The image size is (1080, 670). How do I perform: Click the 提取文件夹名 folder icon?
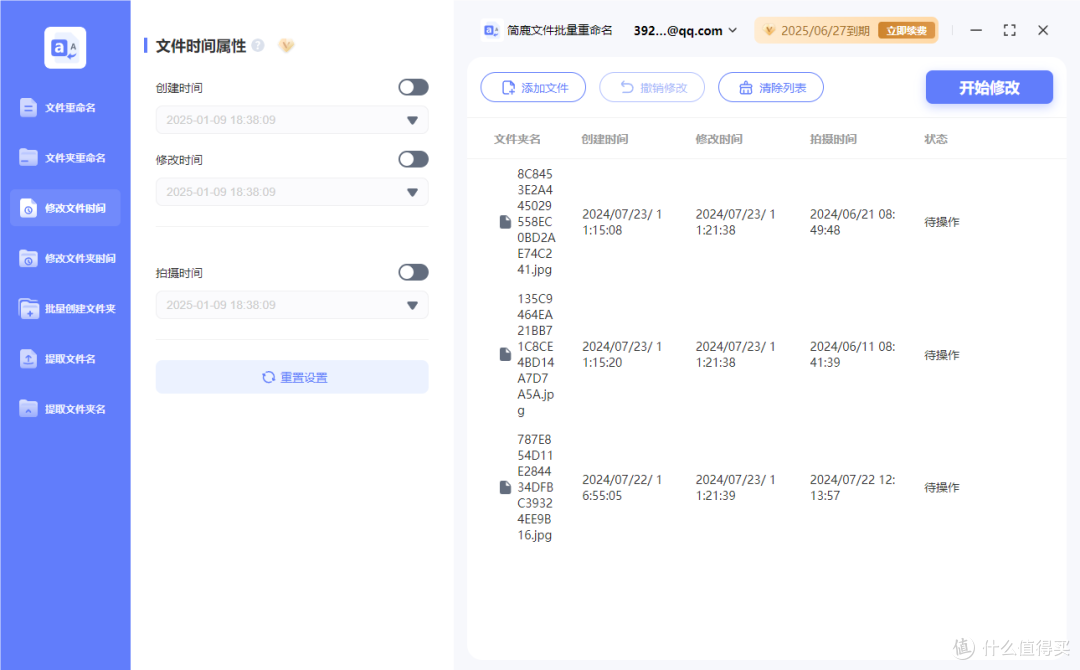click(28, 409)
